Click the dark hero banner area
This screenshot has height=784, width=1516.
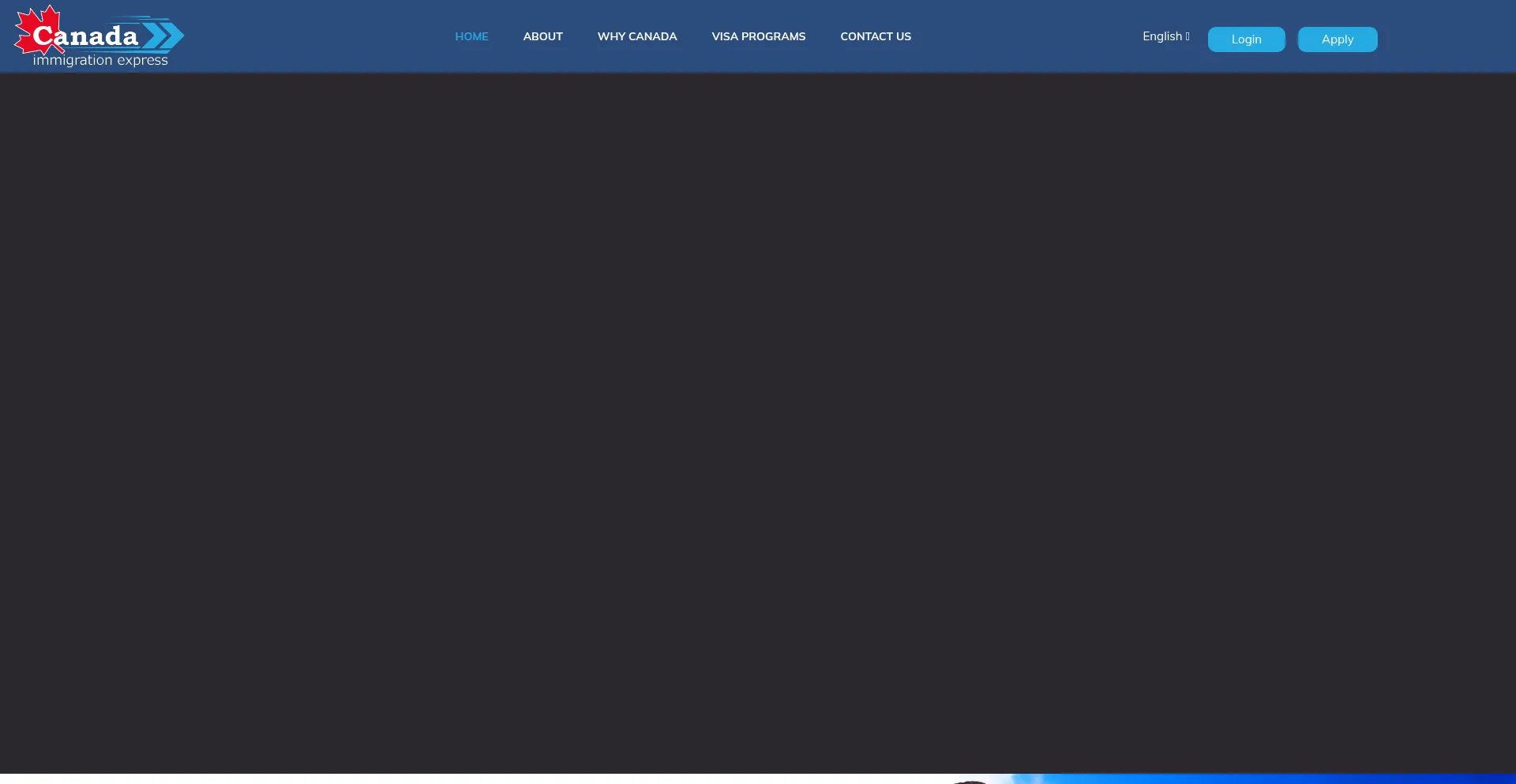[x=758, y=418]
